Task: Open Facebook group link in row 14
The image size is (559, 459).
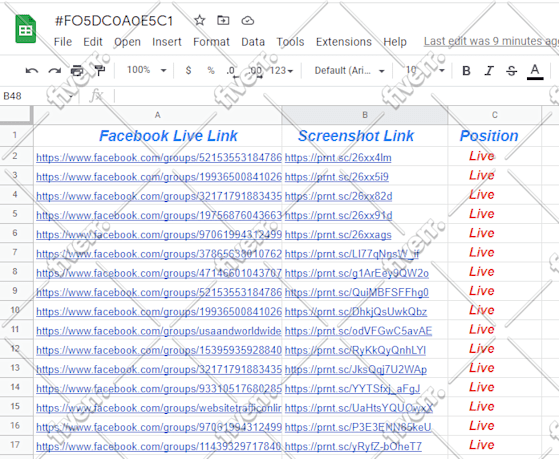Action: (159, 389)
